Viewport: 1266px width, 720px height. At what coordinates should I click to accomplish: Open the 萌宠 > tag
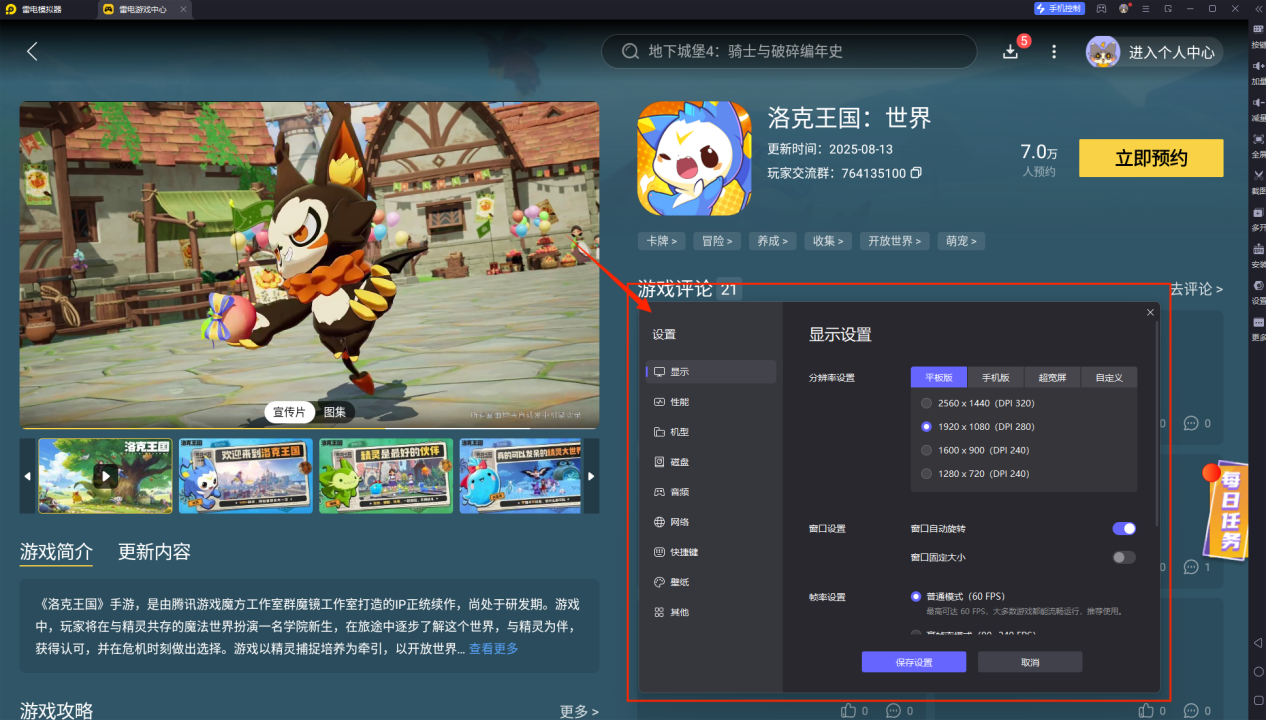pos(962,241)
